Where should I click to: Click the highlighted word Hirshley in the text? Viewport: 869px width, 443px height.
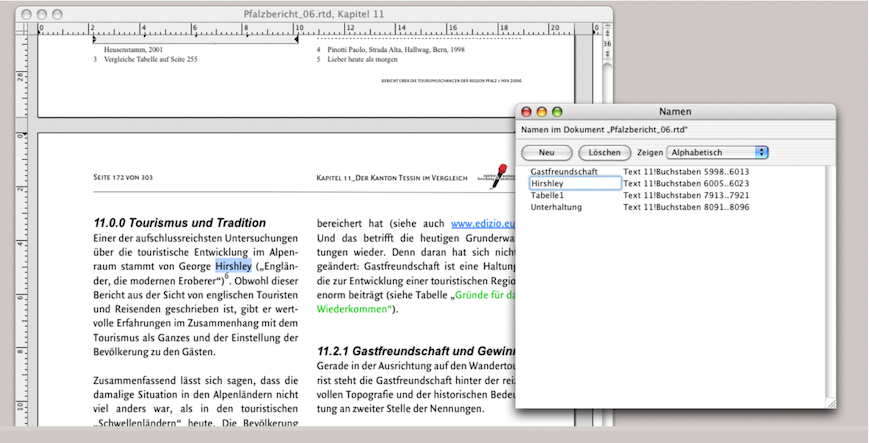(x=233, y=267)
